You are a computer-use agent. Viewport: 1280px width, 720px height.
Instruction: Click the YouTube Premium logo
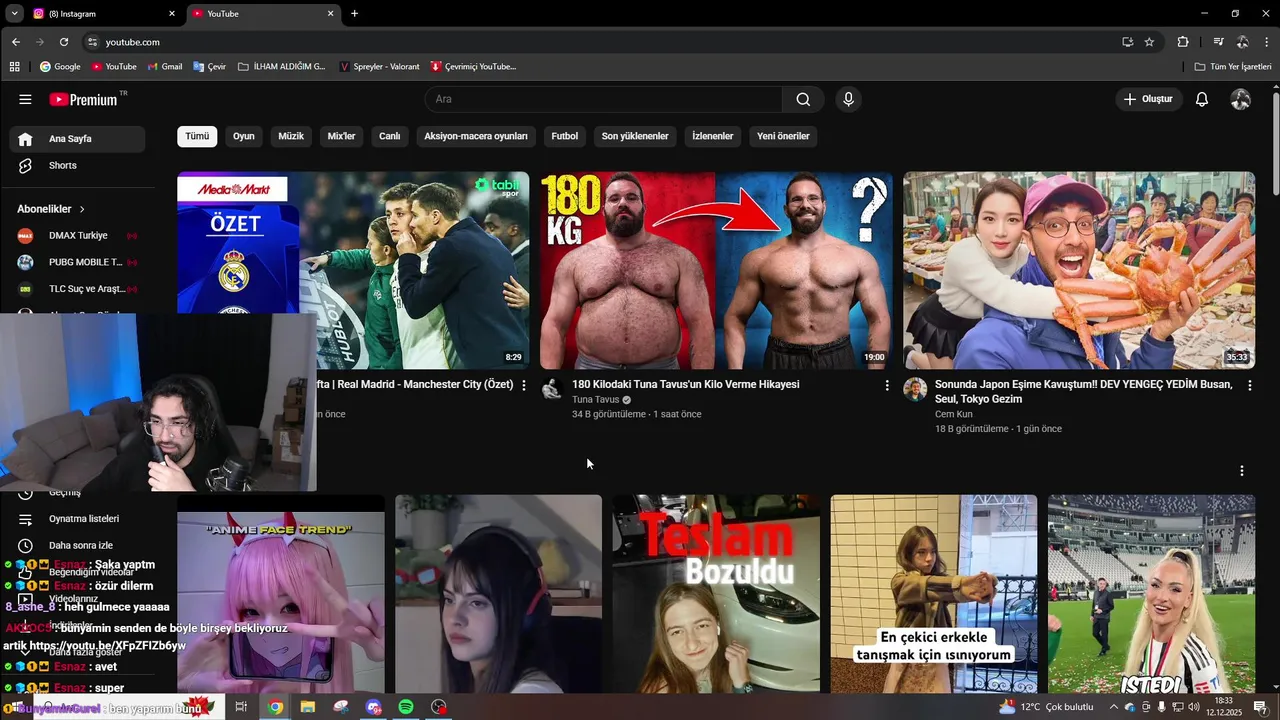84,99
